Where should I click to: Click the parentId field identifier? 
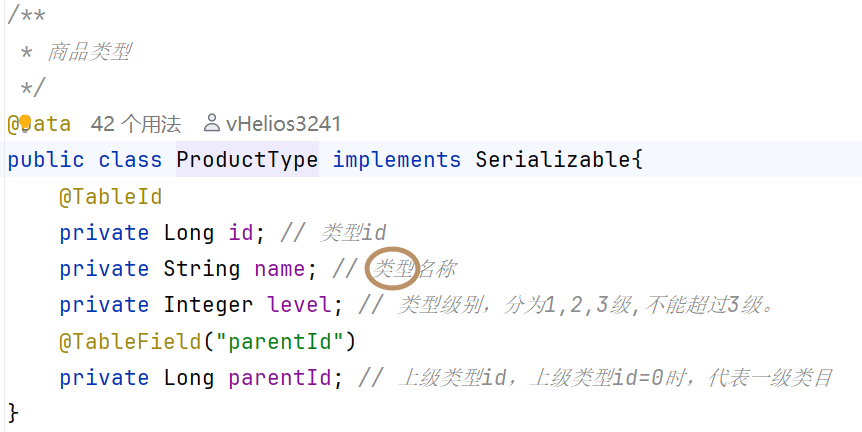point(280,378)
